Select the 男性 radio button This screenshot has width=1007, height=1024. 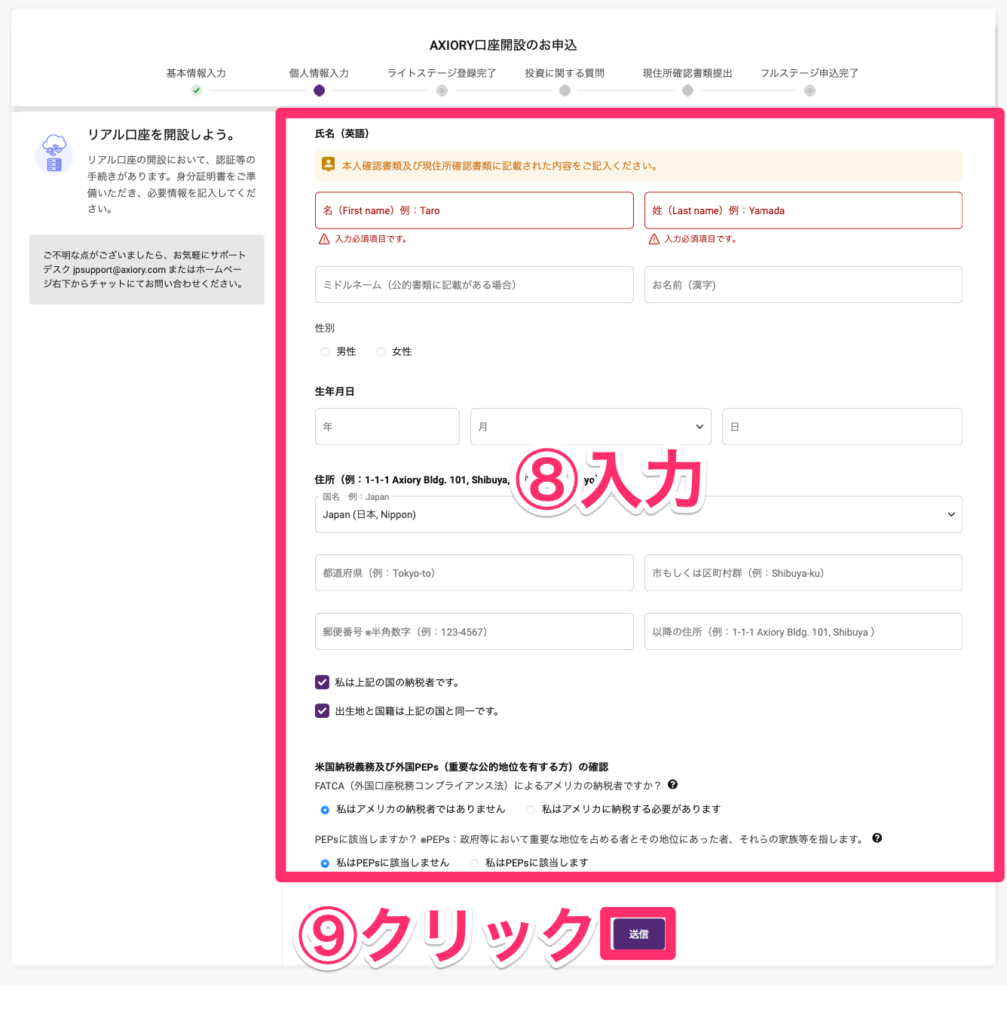[325, 352]
